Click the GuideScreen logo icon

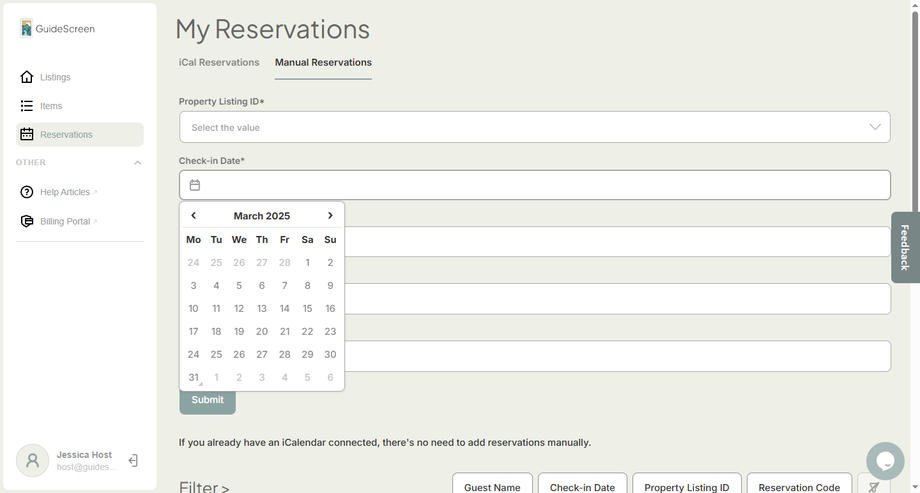(x=25, y=28)
